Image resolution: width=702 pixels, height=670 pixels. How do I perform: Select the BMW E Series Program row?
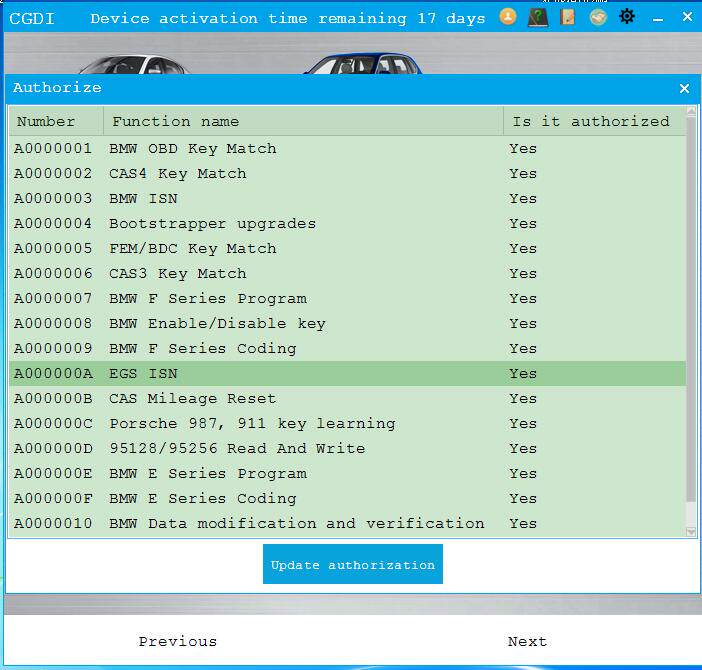pyautogui.click(x=347, y=474)
